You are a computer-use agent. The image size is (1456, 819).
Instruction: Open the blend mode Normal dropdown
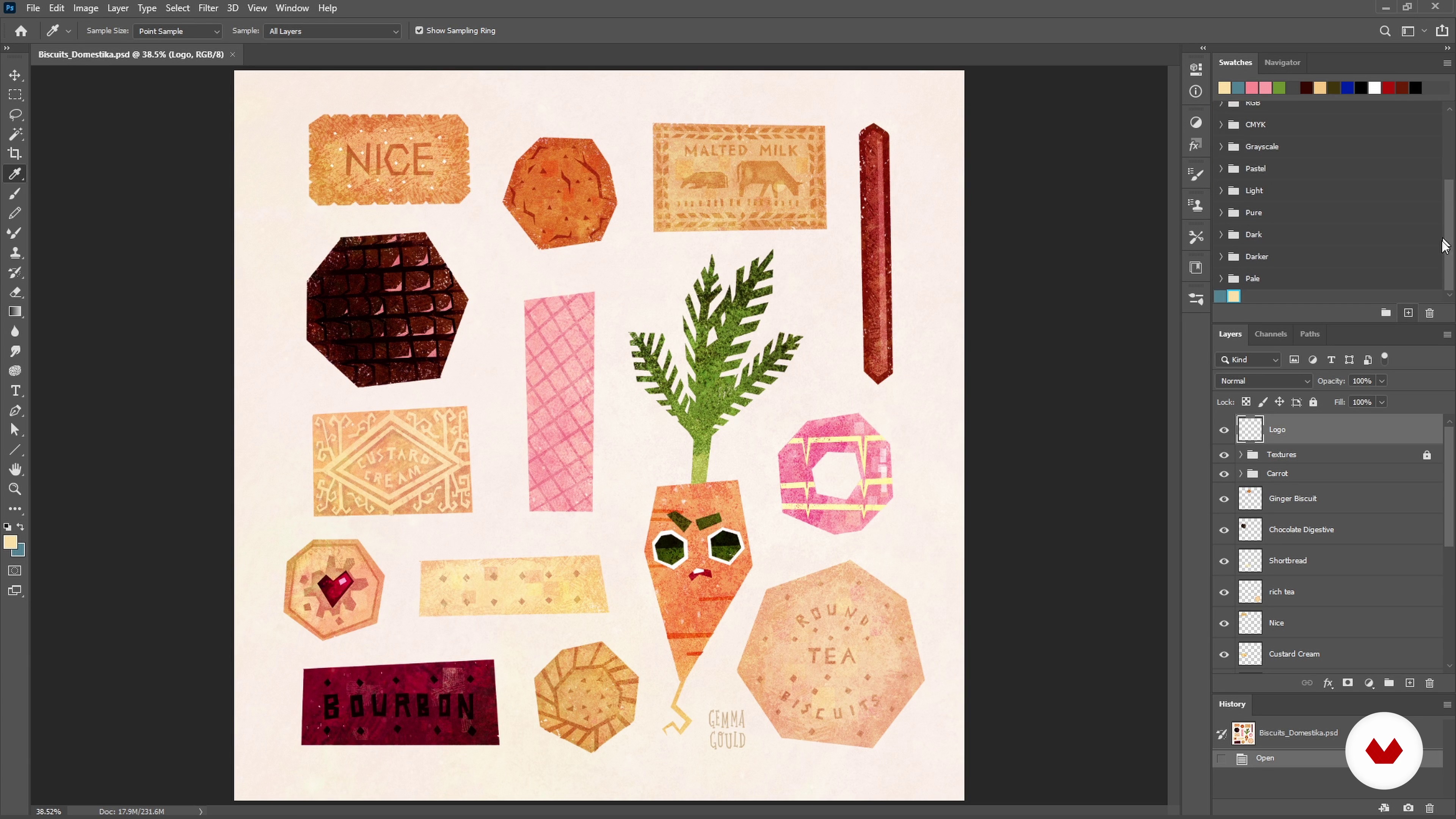click(x=1264, y=381)
